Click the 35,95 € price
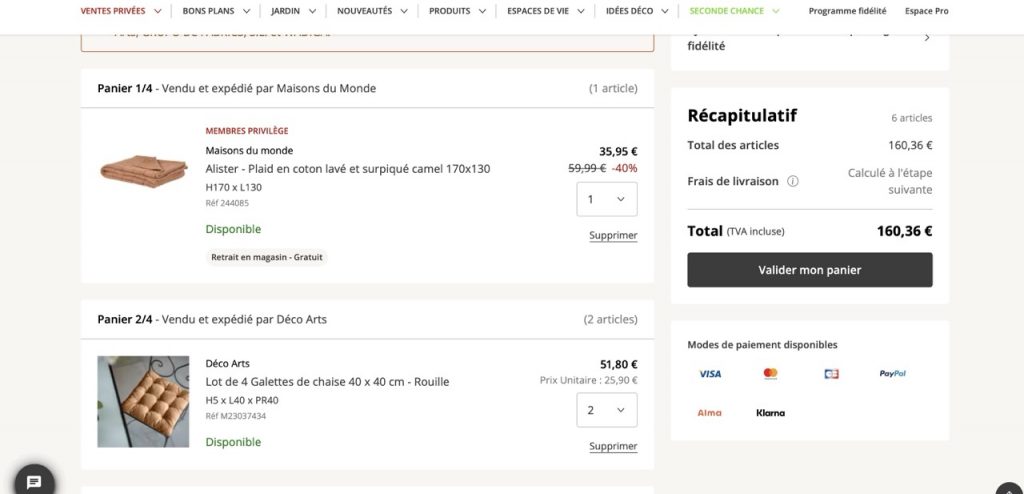This screenshot has width=1024, height=494. [618, 152]
